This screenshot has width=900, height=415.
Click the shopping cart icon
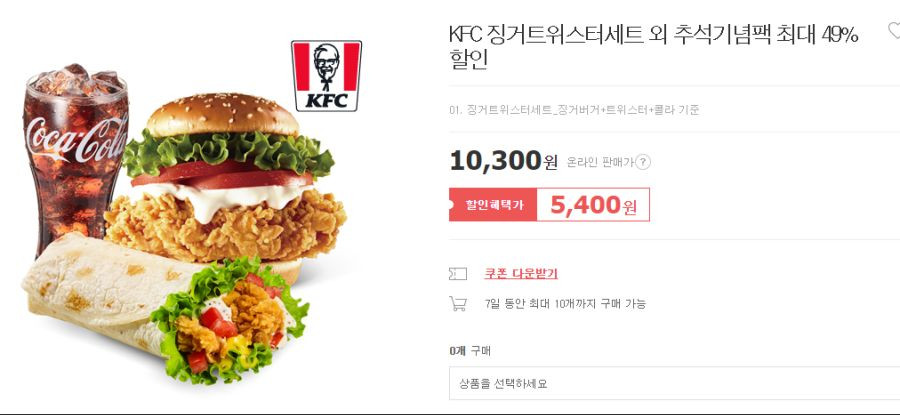coord(457,303)
